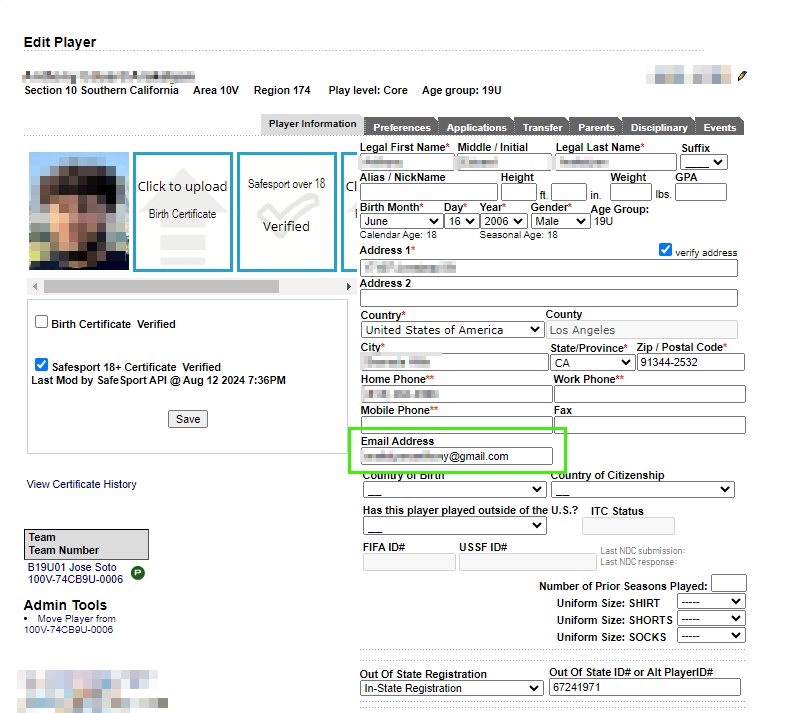Click the horizontal scrollbar under certificates
Image resolution: width=792 pixels, height=713 pixels.
tap(160, 287)
